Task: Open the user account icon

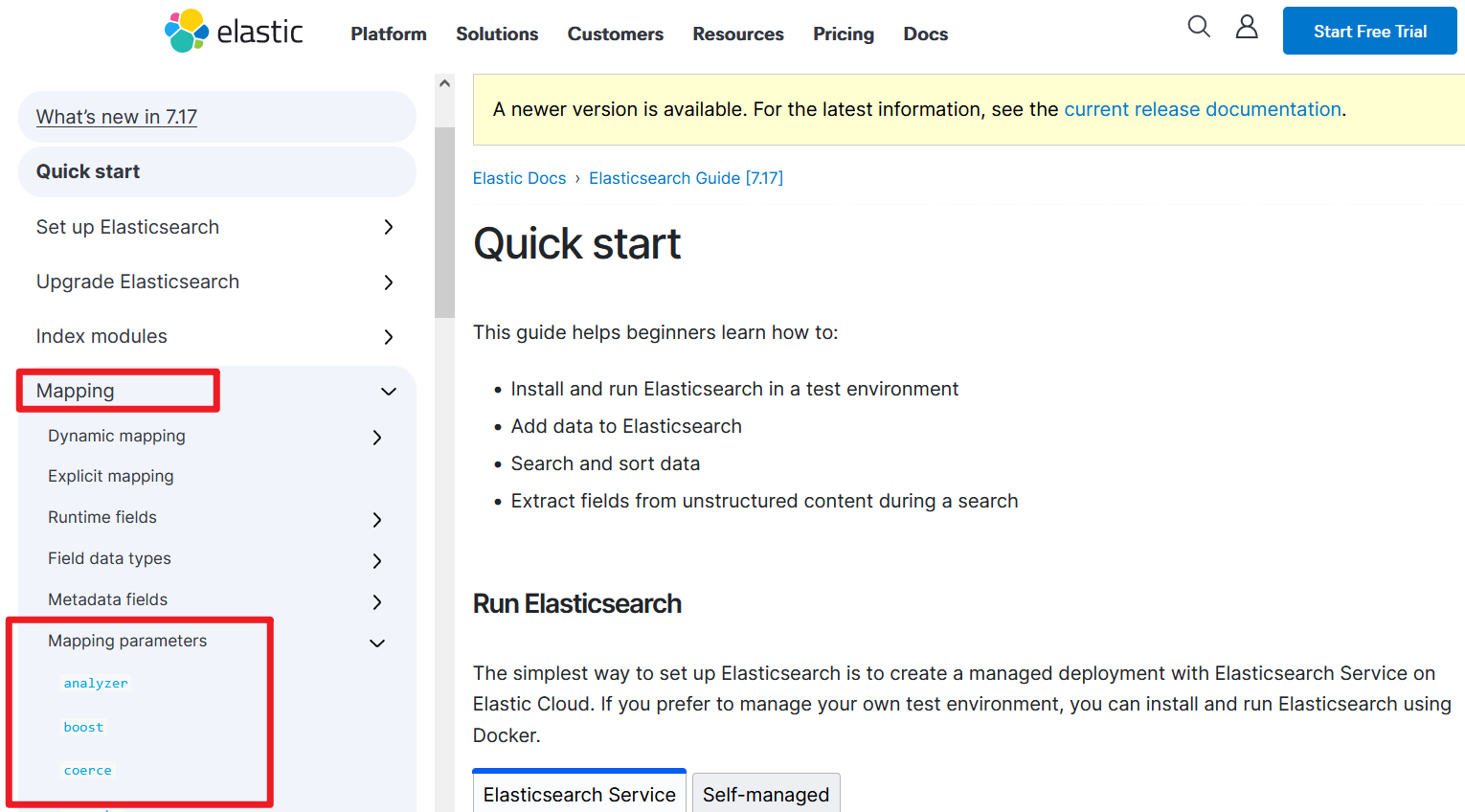Action: pos(1247,26)
